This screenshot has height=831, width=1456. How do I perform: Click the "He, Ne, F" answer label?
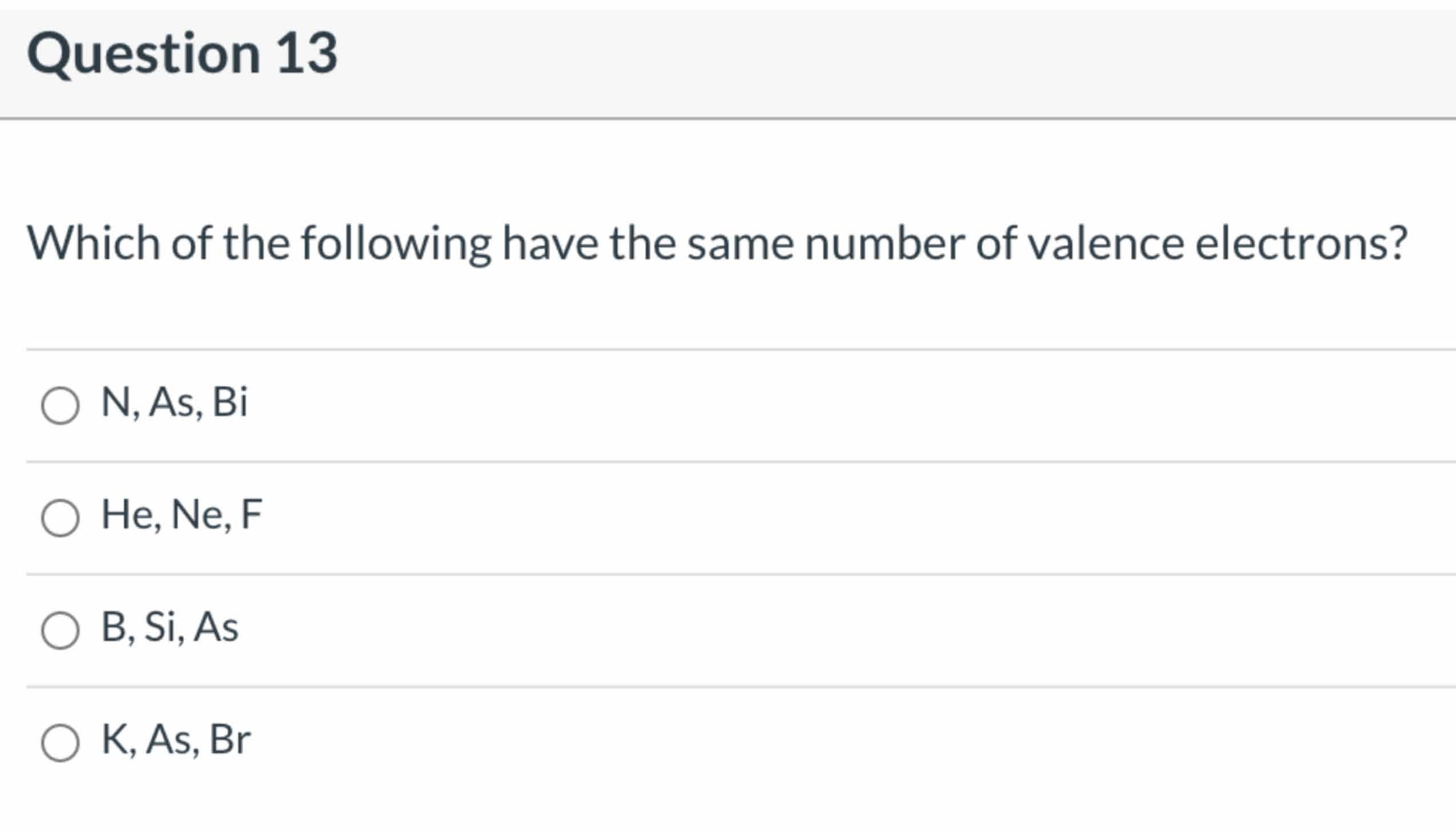click(182, 515)
